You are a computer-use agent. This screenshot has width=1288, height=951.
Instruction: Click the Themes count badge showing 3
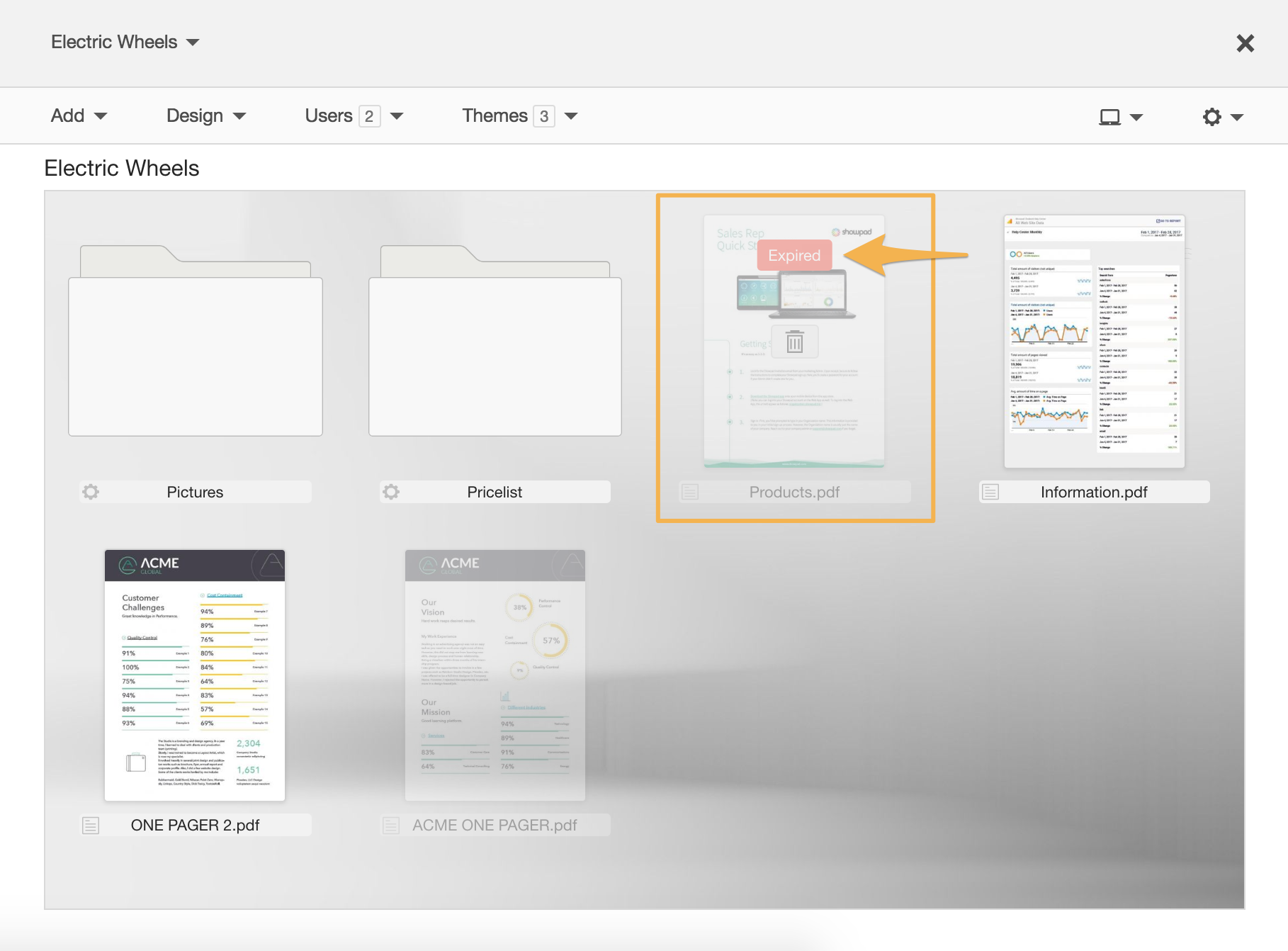pyautogui.click(x=543, y=116)
